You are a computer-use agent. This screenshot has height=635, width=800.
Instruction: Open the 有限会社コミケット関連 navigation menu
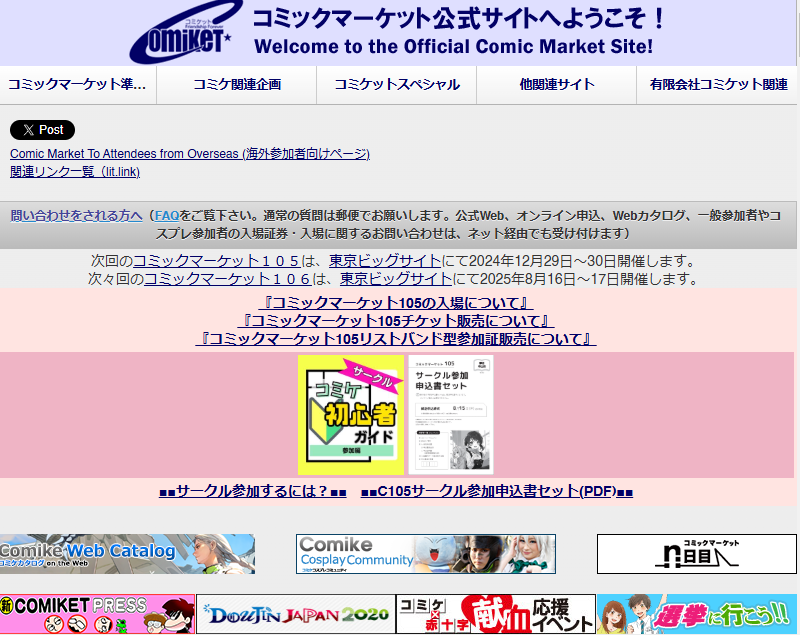pos(715,85)
